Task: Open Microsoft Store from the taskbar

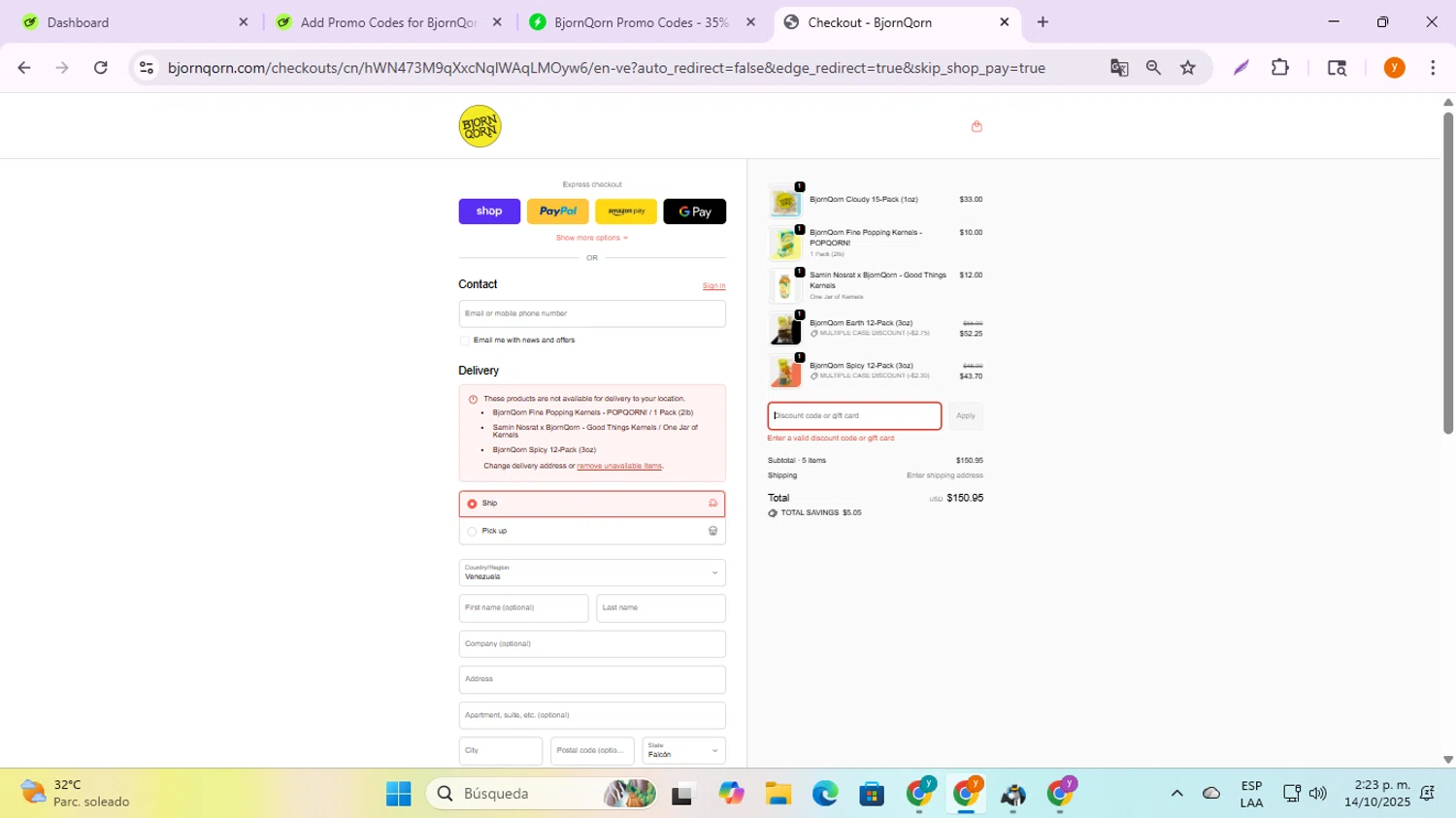Action: tap(872, 794)
